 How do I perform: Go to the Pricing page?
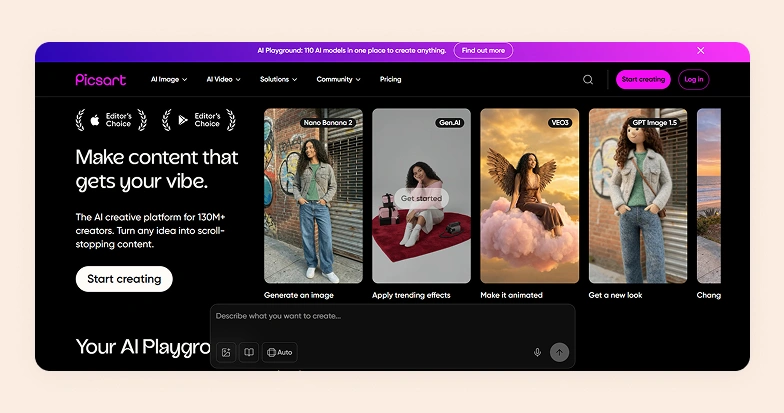[390, 80]
